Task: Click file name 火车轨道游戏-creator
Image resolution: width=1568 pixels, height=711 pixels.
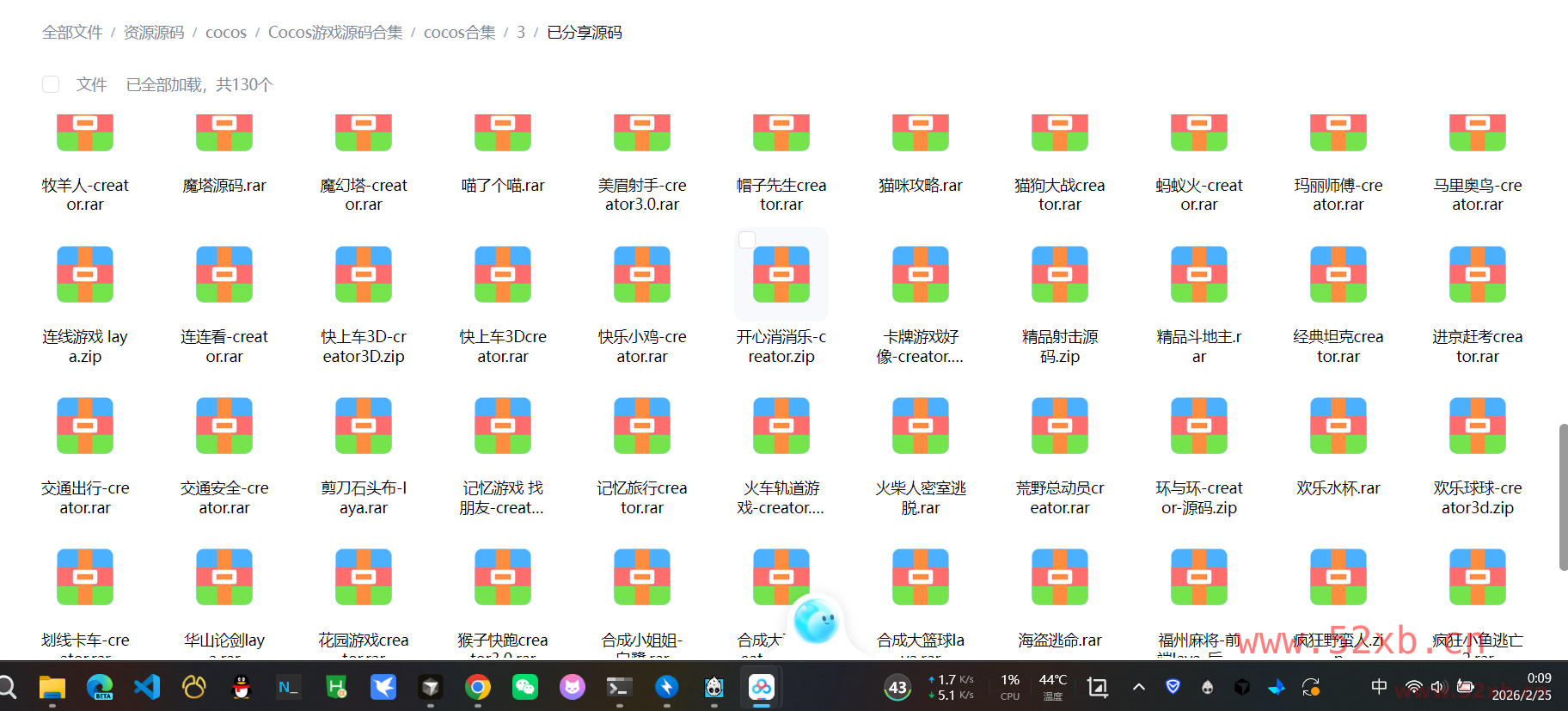Action: coord(781,498)
